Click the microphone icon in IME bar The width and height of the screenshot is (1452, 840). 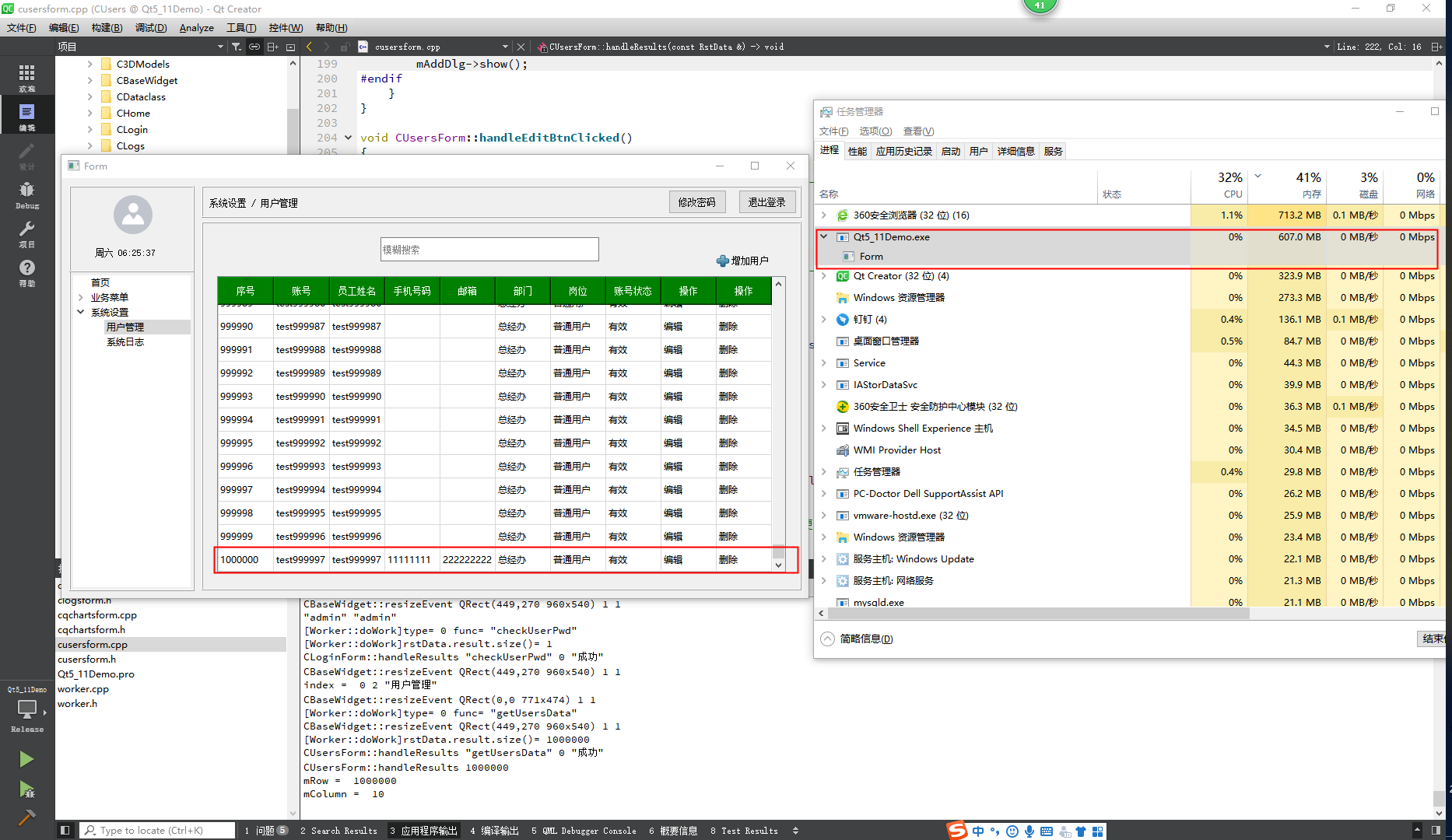tap(1029, 831)
